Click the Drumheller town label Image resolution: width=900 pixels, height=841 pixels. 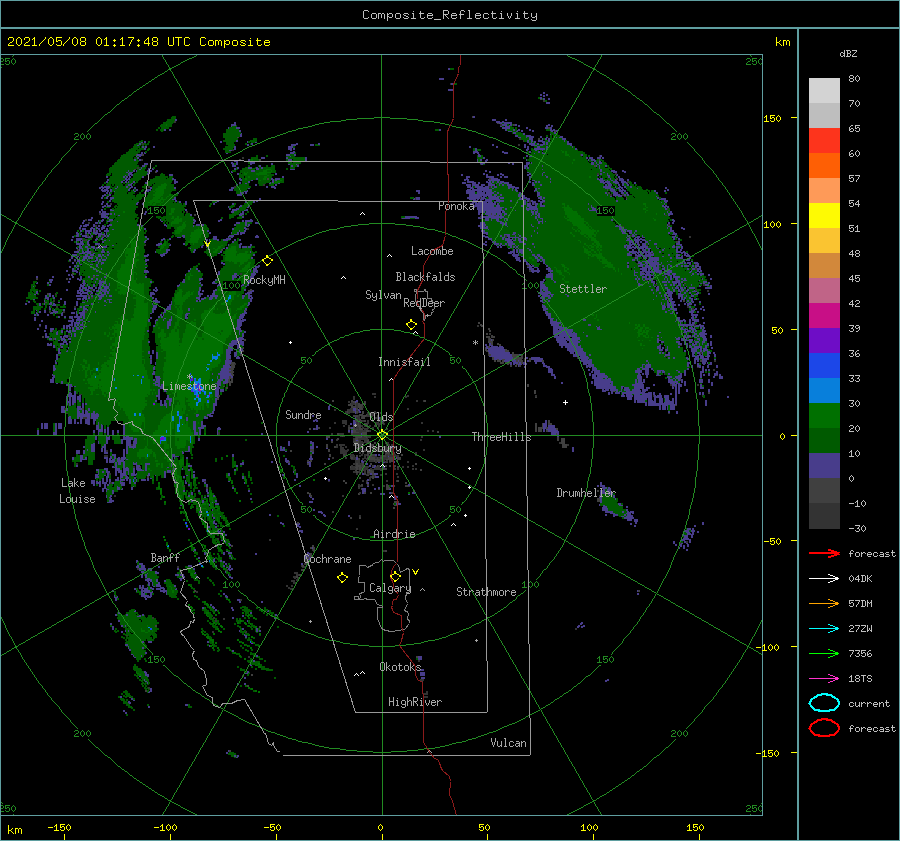pyautogui.click(x=586, y=493)
